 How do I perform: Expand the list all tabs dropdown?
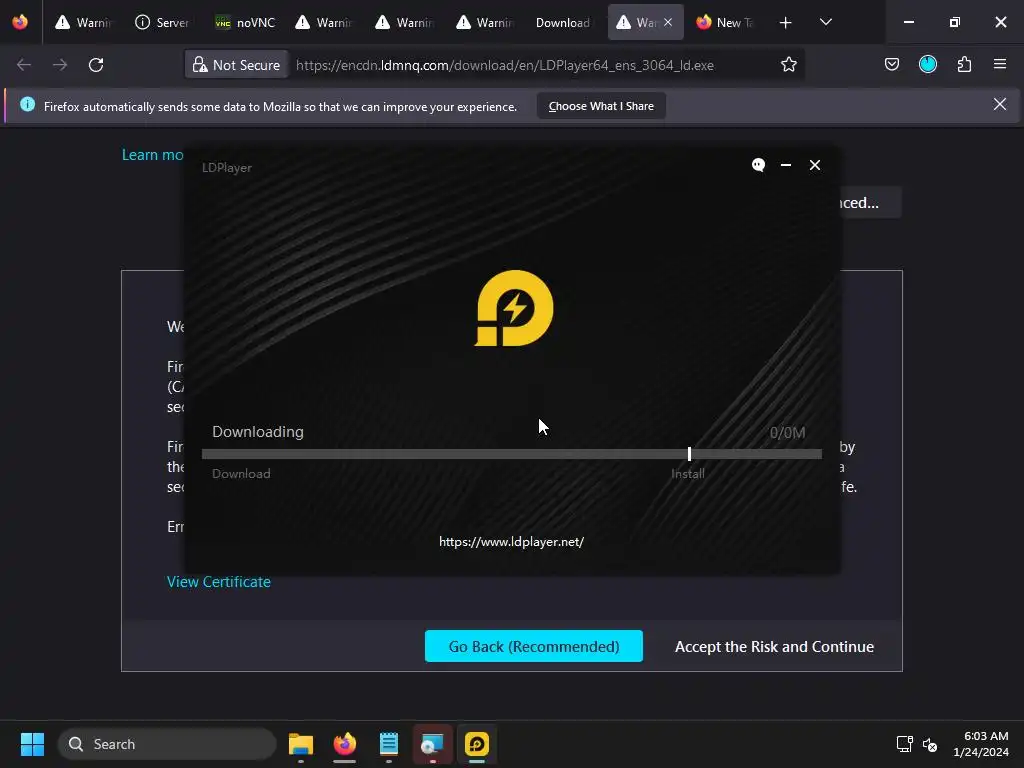tap(825, 22)
